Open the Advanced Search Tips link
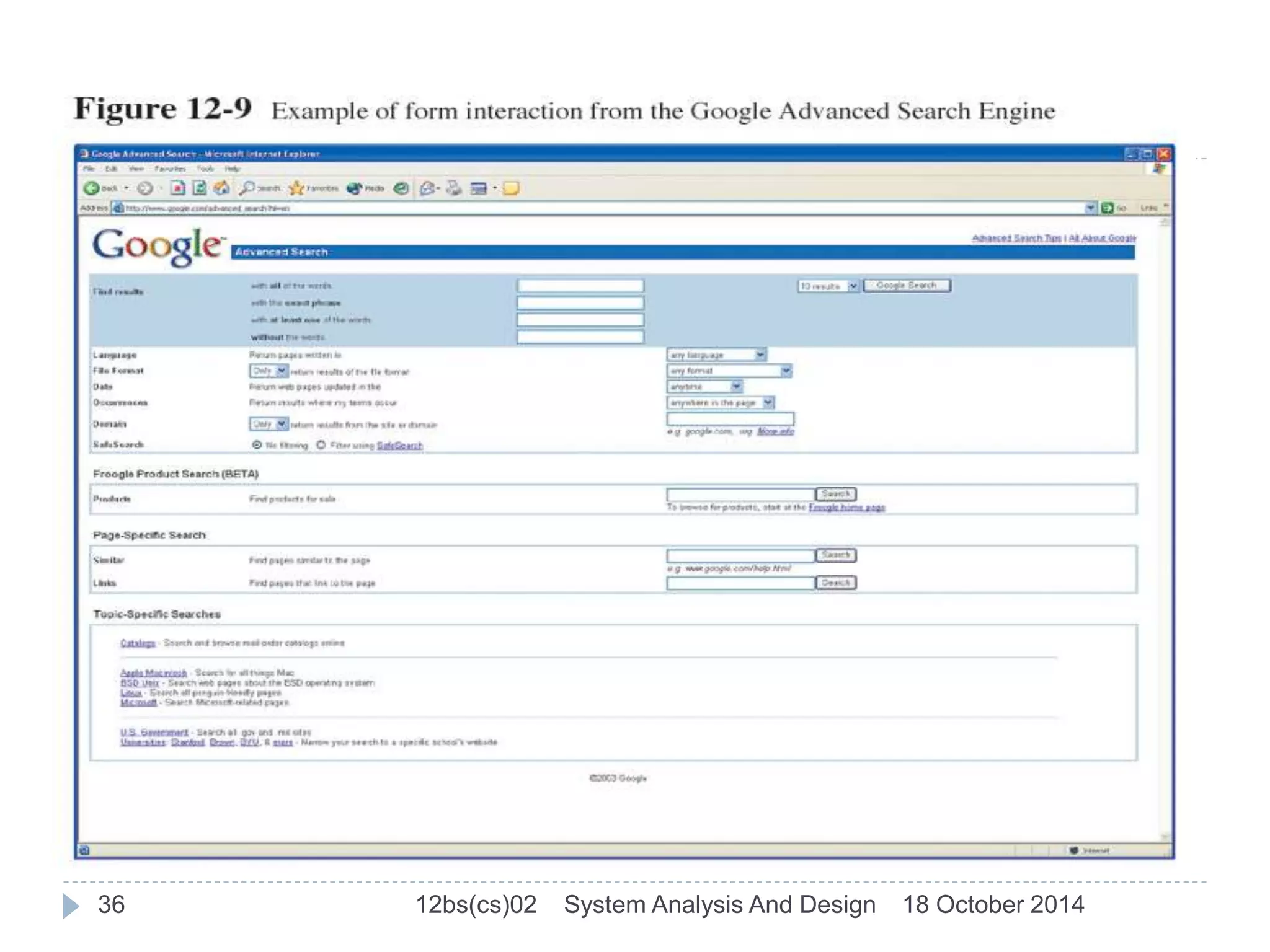 (x=1016, y=238)
